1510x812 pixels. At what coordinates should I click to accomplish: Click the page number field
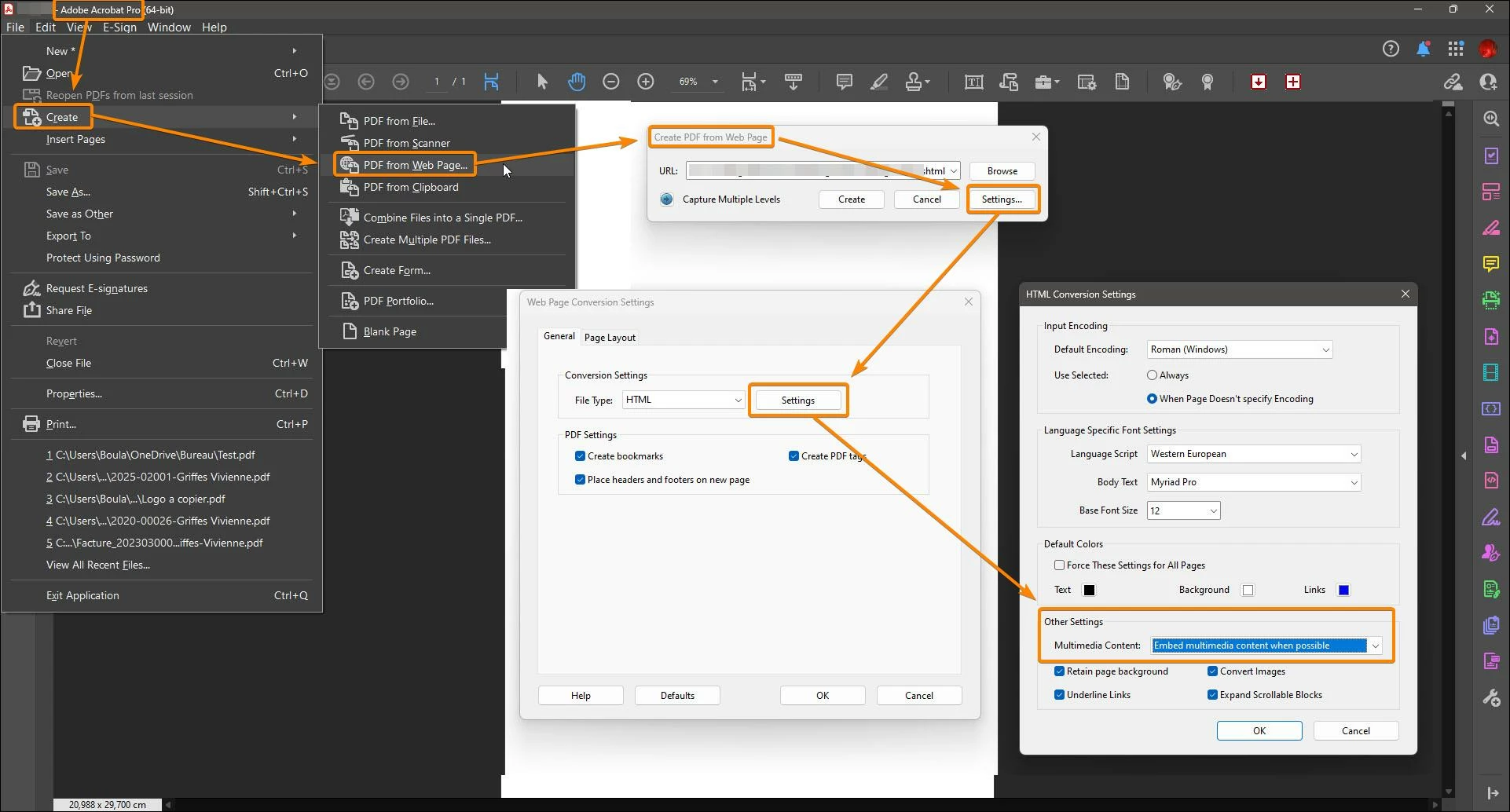pos(437,82)
